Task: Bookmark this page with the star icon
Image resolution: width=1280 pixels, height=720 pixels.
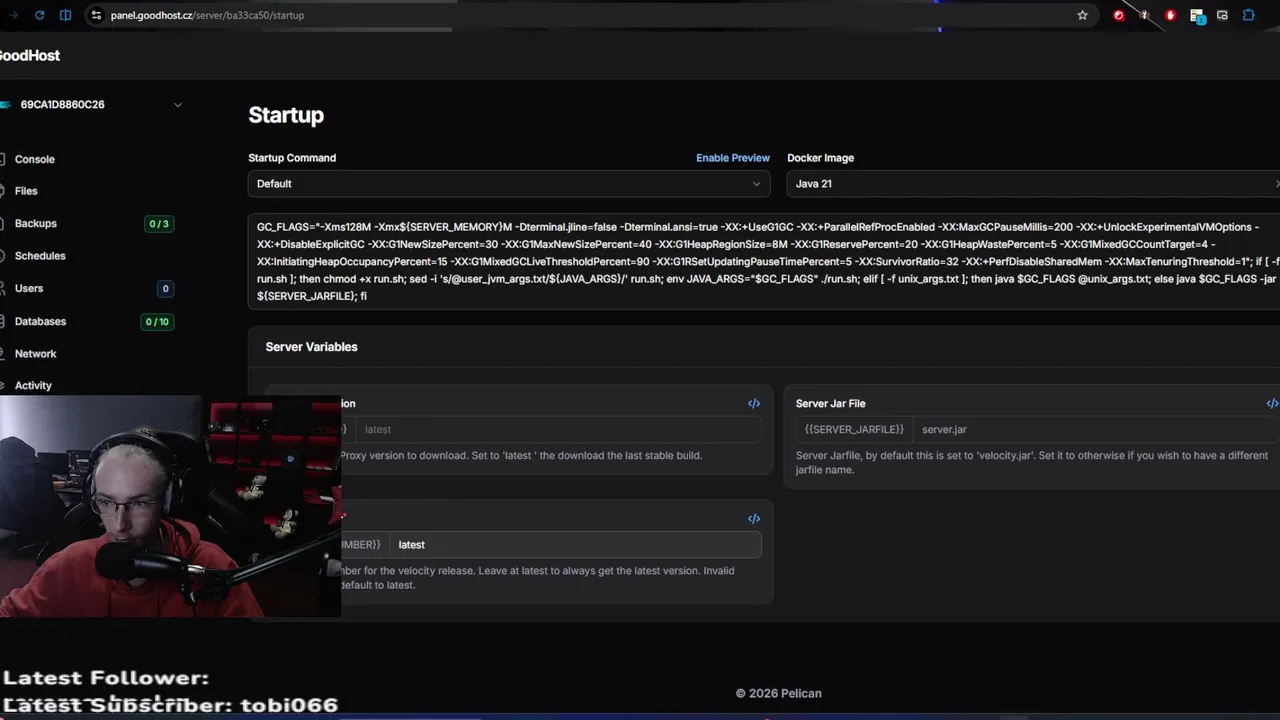Action: (x=1082, y=15)
